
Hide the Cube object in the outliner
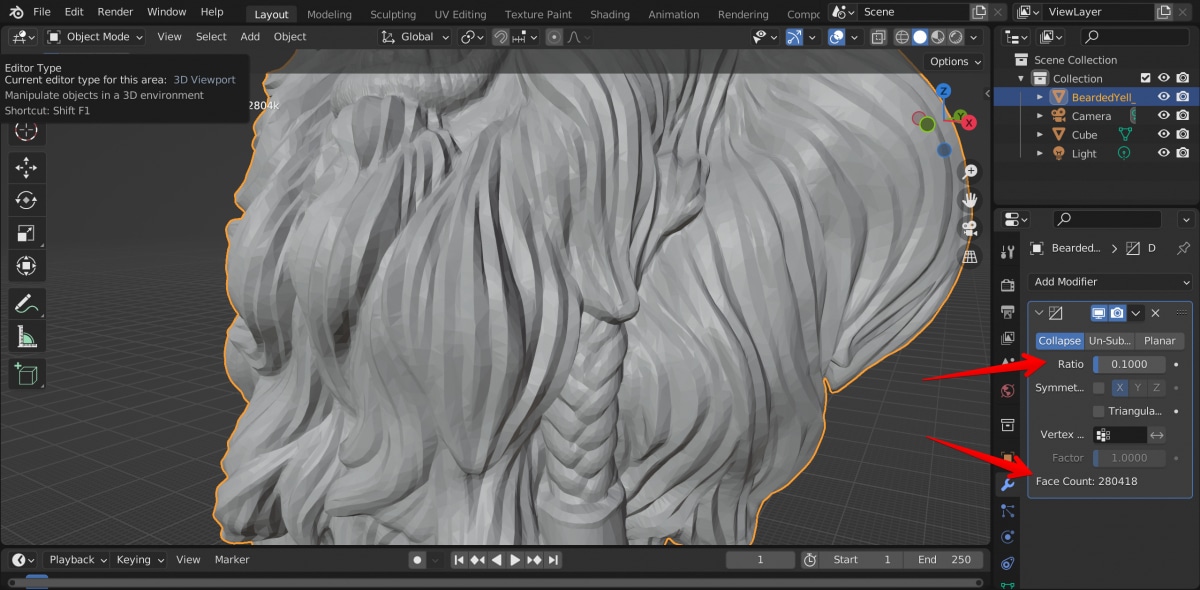1163,134
